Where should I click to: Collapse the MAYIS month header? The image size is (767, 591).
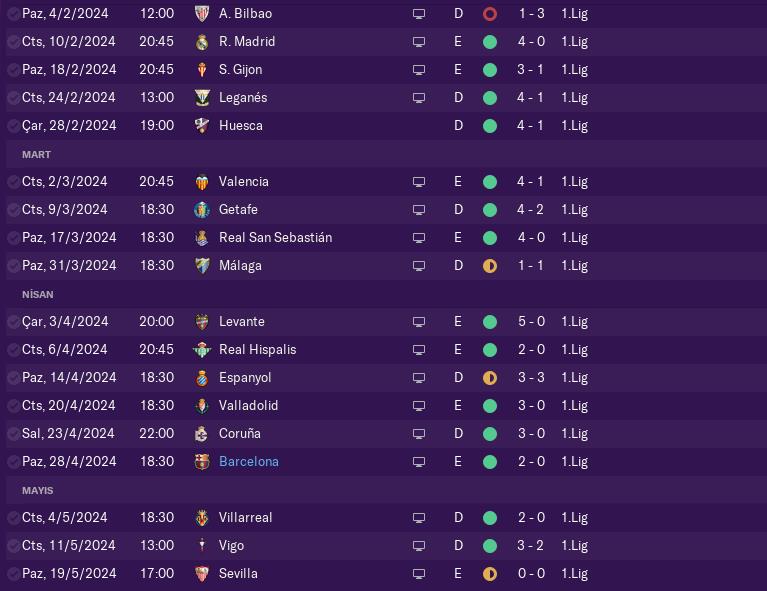(x=37, y=491)
